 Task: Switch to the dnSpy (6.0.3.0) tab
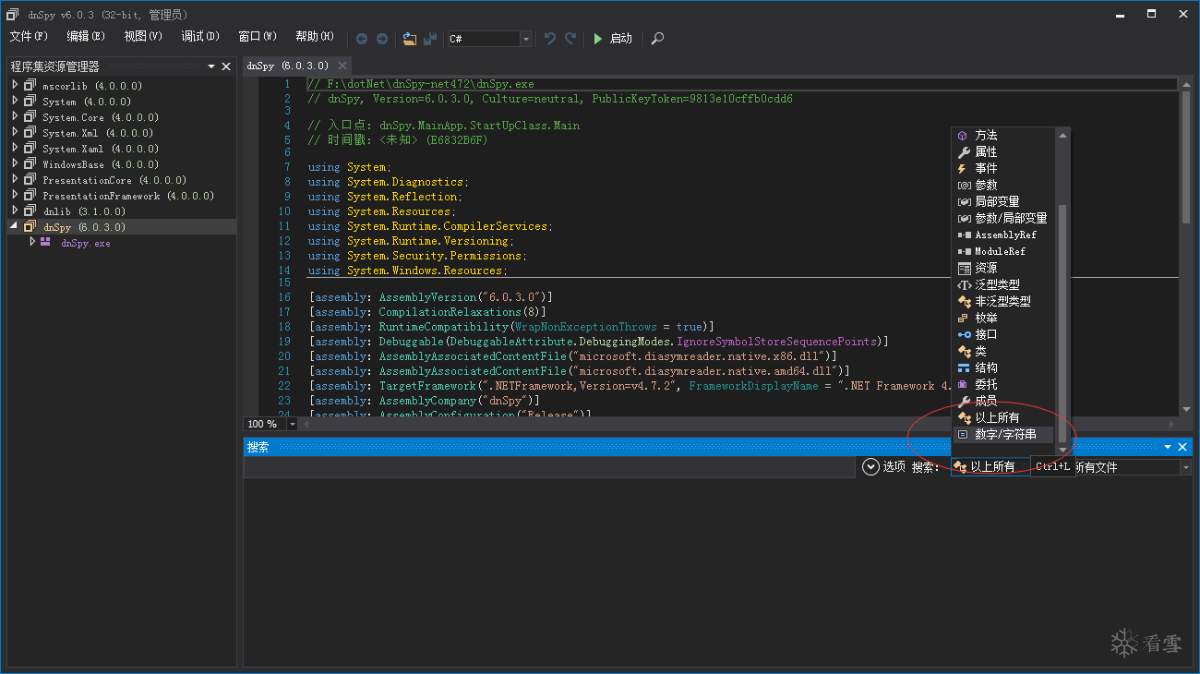click(x=286, y=66)
